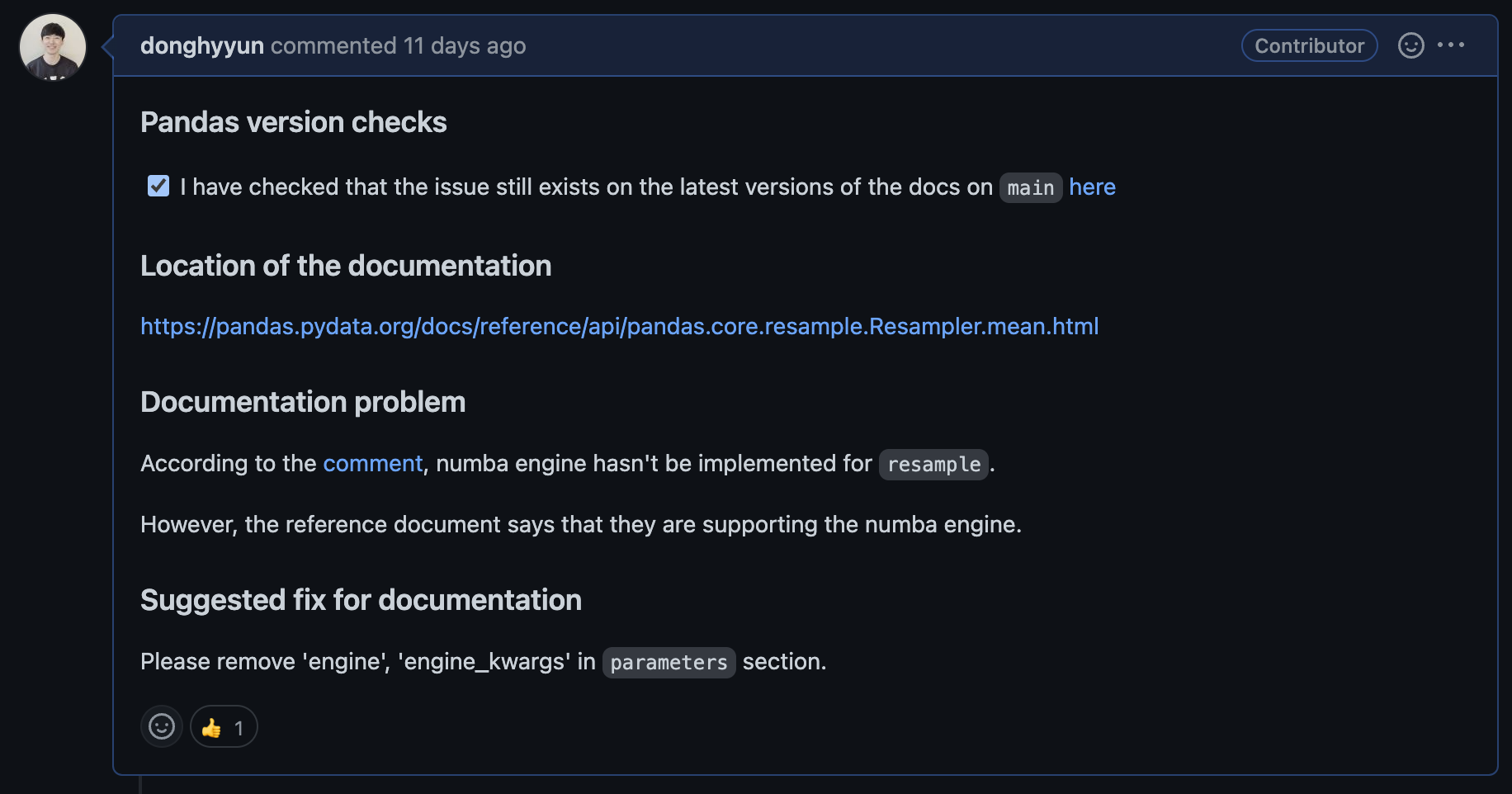
Task: Follow the 'here' docs link
Action: click(1092, 187)
